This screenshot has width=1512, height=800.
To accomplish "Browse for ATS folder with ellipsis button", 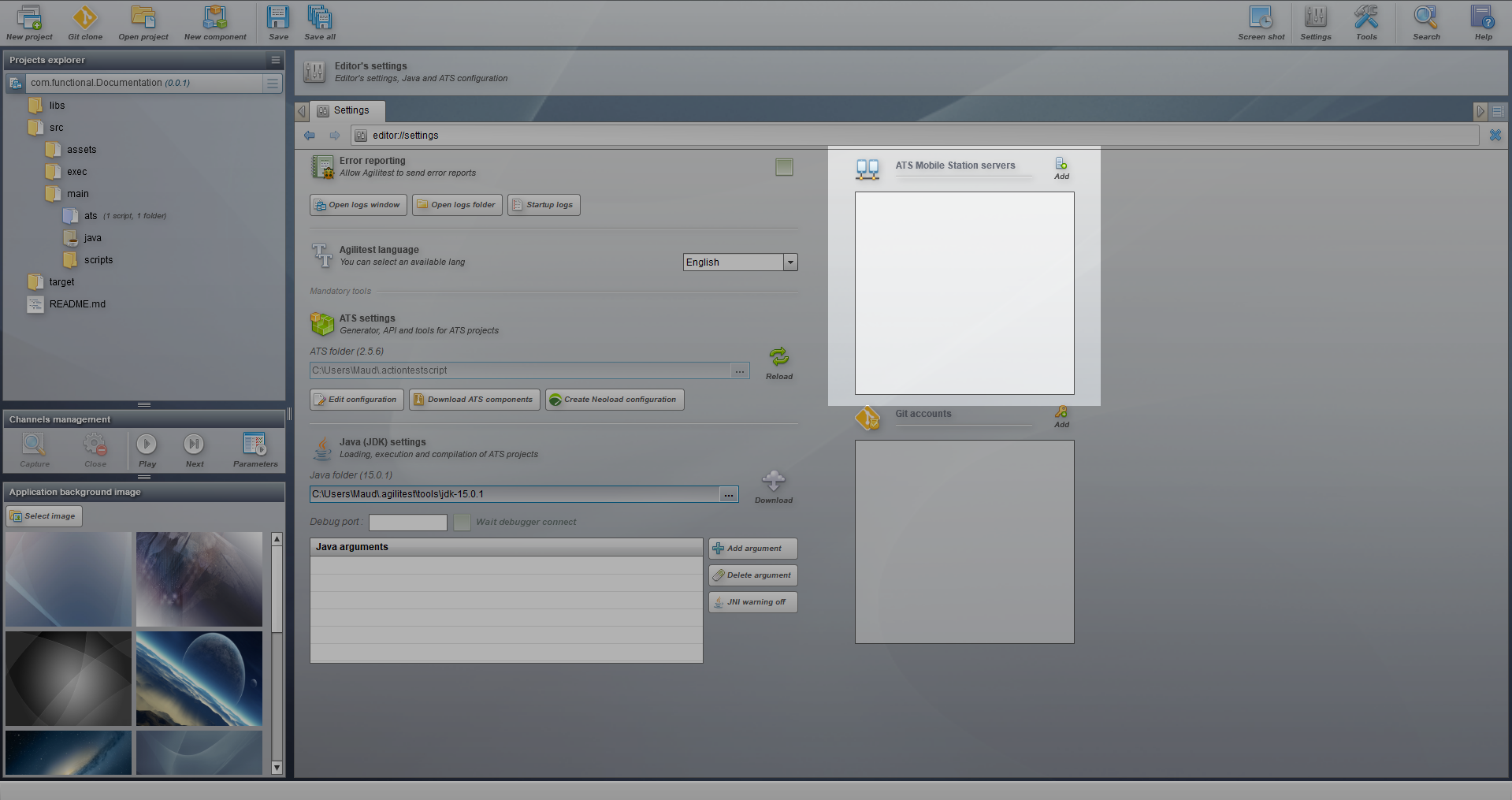I will click(740, 370).
